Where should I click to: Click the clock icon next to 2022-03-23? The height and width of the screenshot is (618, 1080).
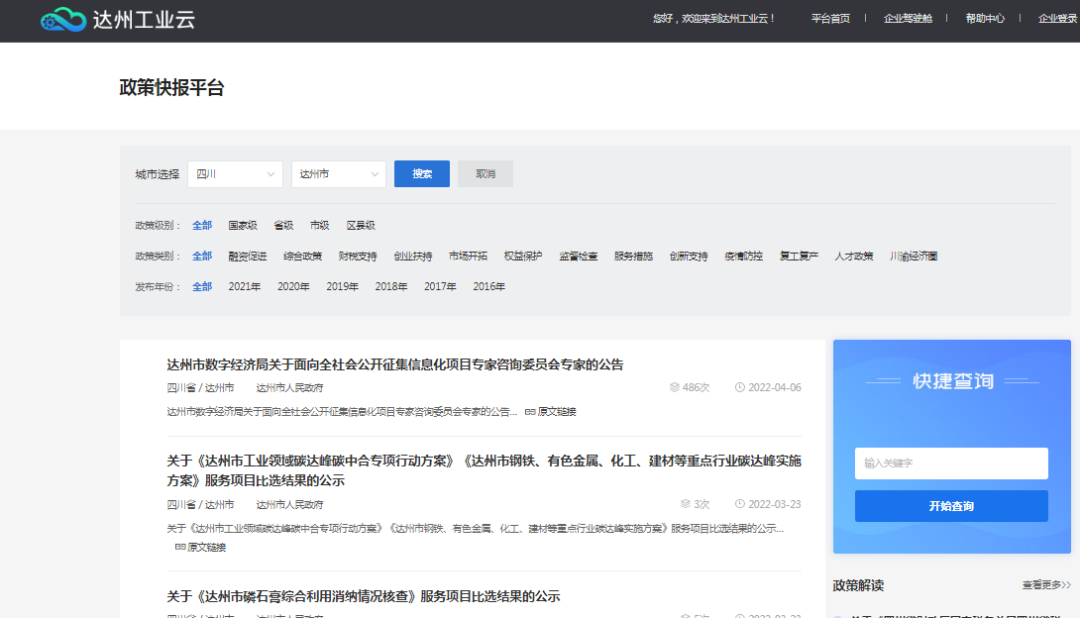click(x=739, y=505)
